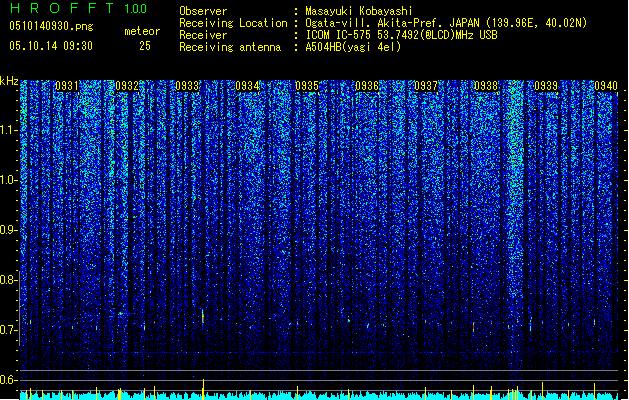
Task: Click the 0938 time marker
Action: click(486, 86)
